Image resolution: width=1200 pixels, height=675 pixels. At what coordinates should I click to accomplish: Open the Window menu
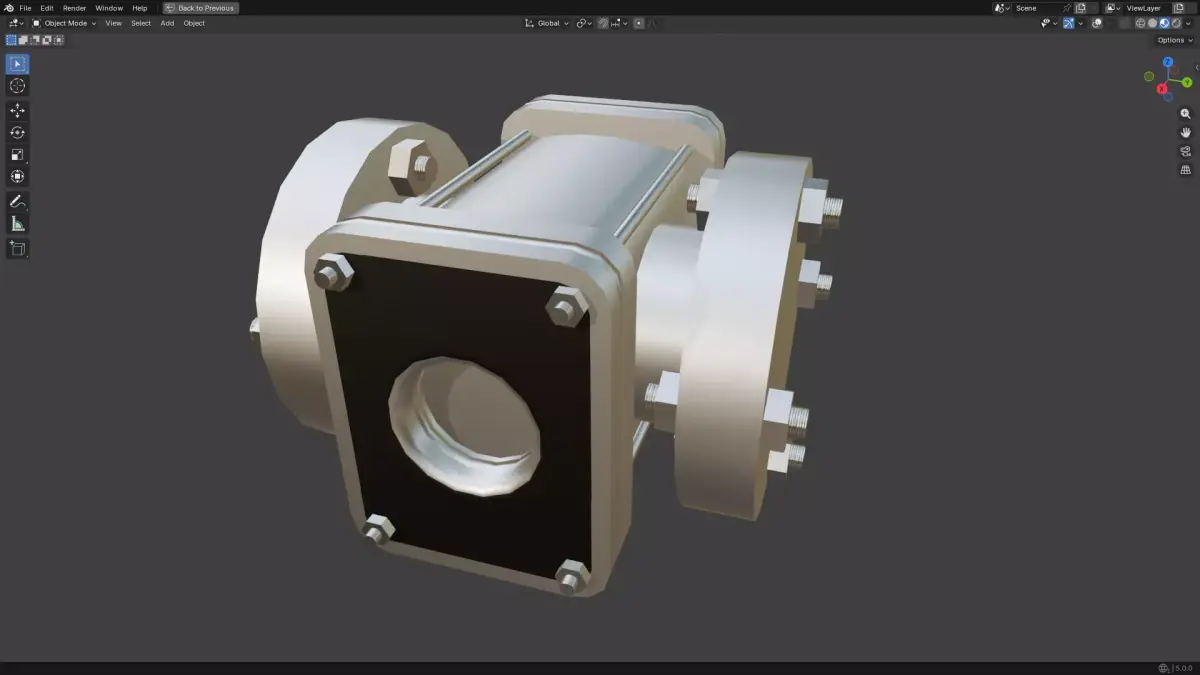(x=109, y=8)
